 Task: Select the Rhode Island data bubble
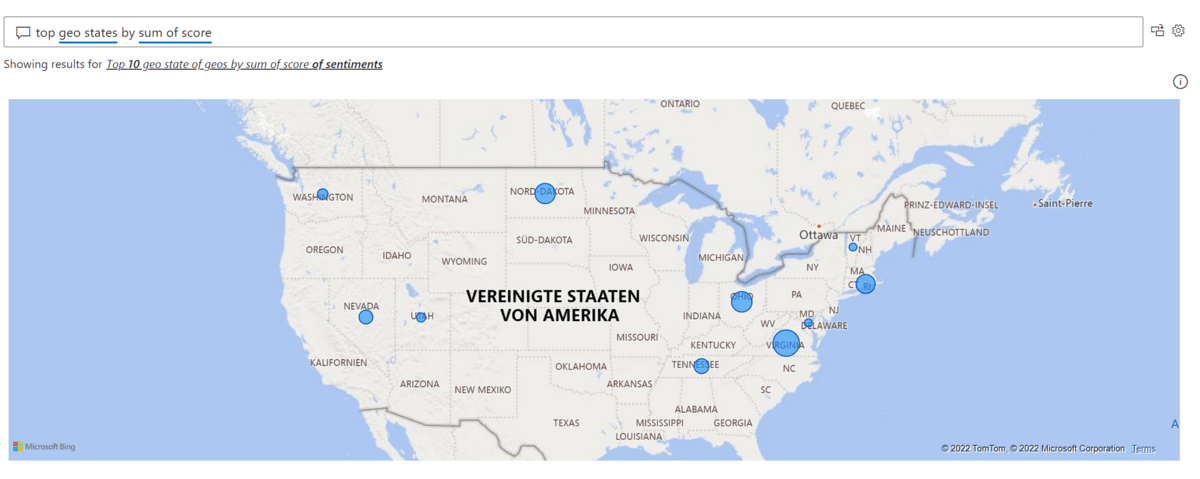(x=865, y=284)
